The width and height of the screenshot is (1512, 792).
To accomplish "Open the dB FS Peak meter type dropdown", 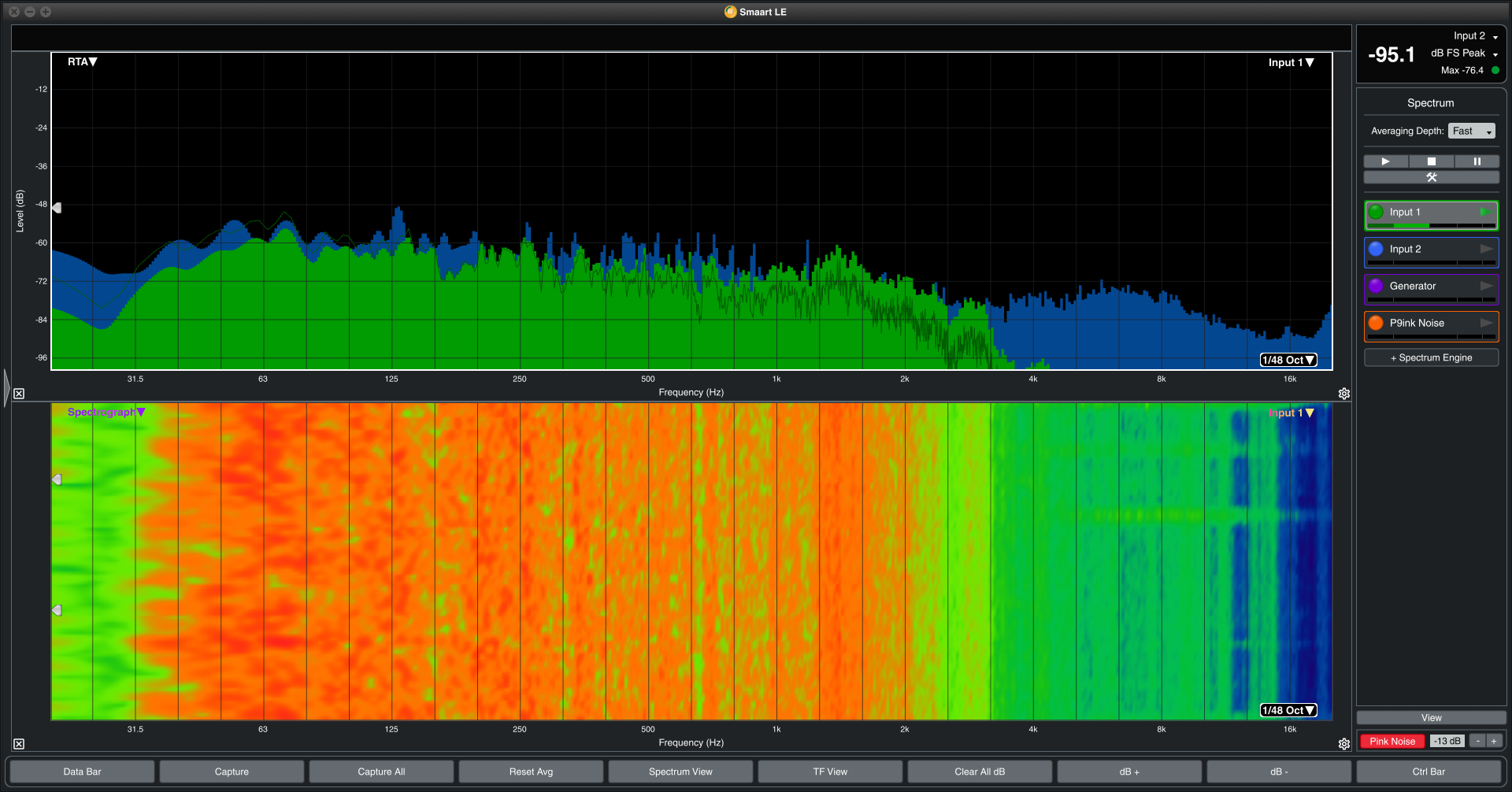I will [1465, 53].
